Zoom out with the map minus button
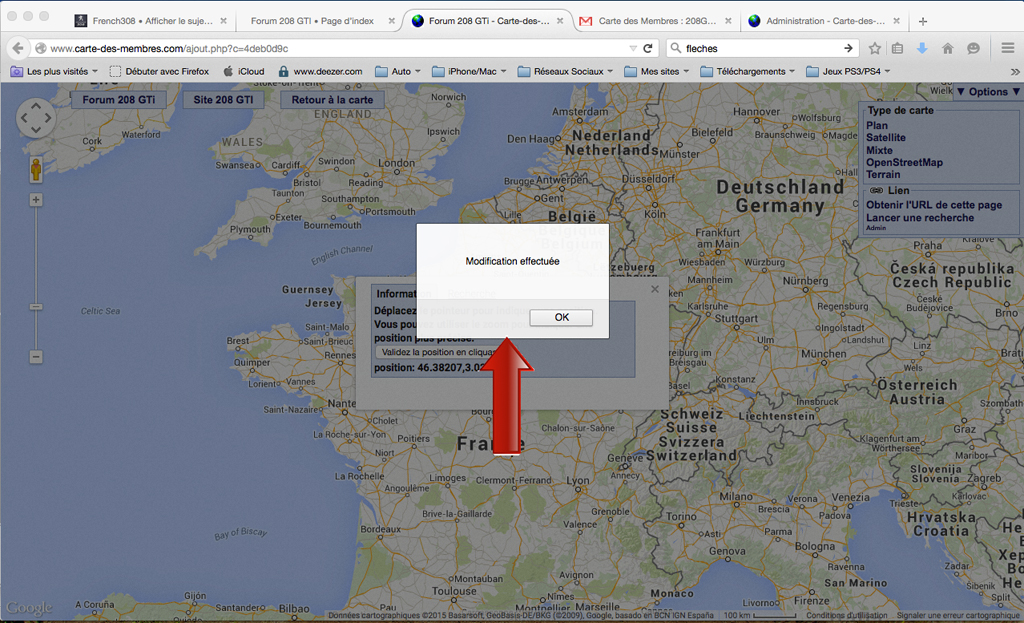 36,357
